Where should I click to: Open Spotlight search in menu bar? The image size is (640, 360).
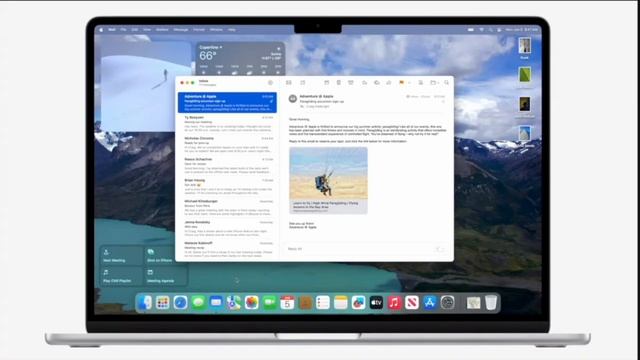pyautogui.click(x=490, y=30)
